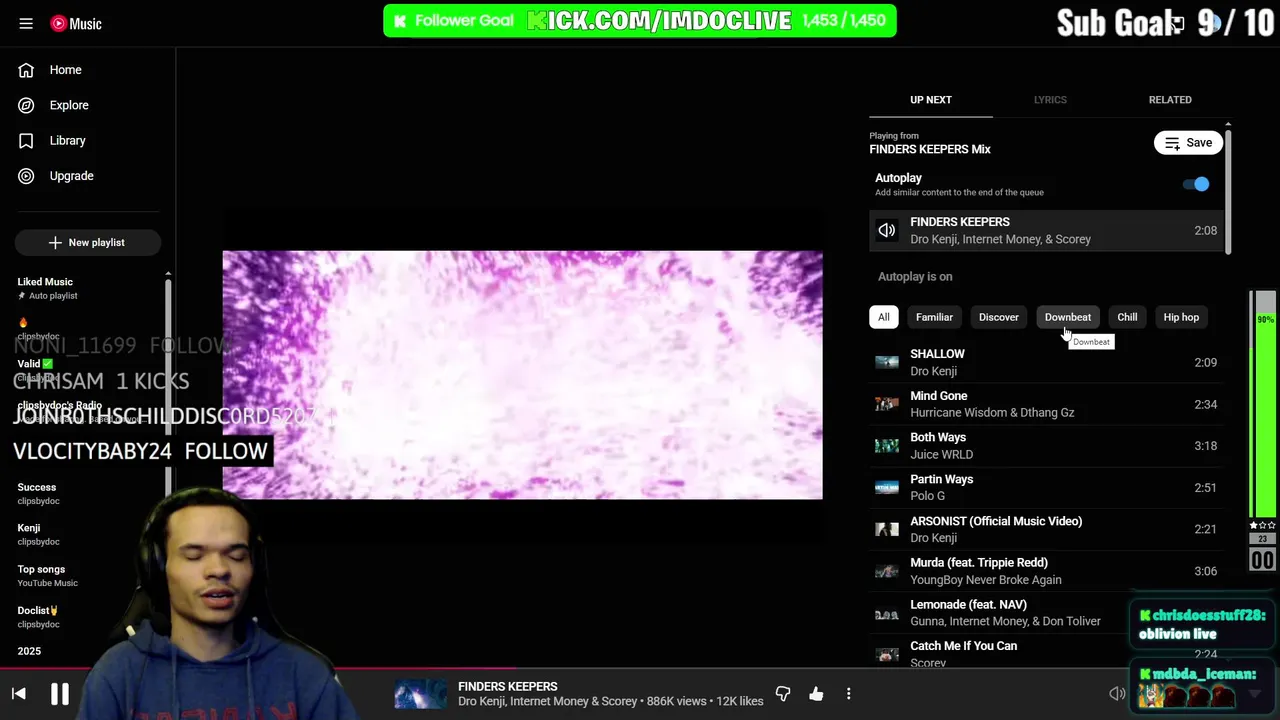Click the now-playing speaker icon in the queue

887,230
